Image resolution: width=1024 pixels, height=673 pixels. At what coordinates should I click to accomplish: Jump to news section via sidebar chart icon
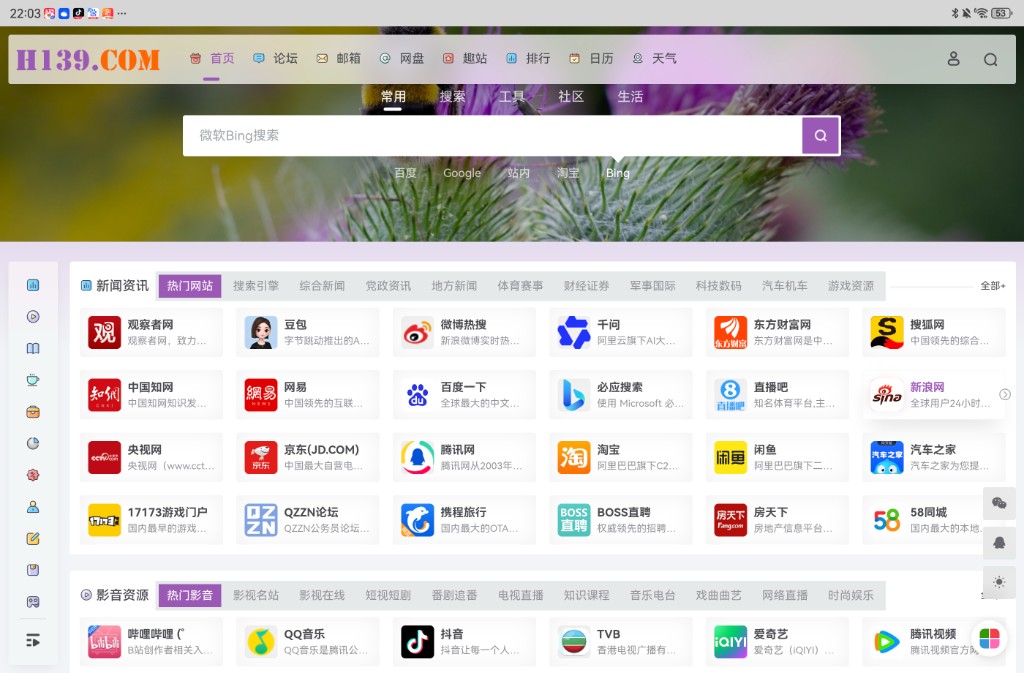pos(33,285)
